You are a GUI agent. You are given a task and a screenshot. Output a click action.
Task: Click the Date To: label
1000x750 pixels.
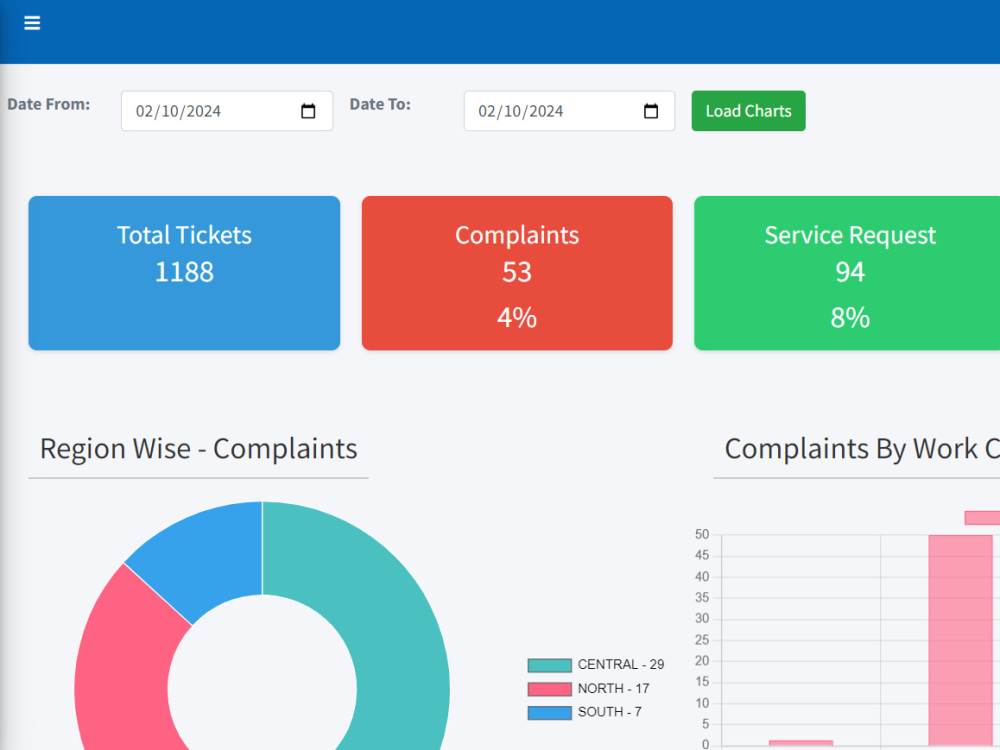coord(380,104)
